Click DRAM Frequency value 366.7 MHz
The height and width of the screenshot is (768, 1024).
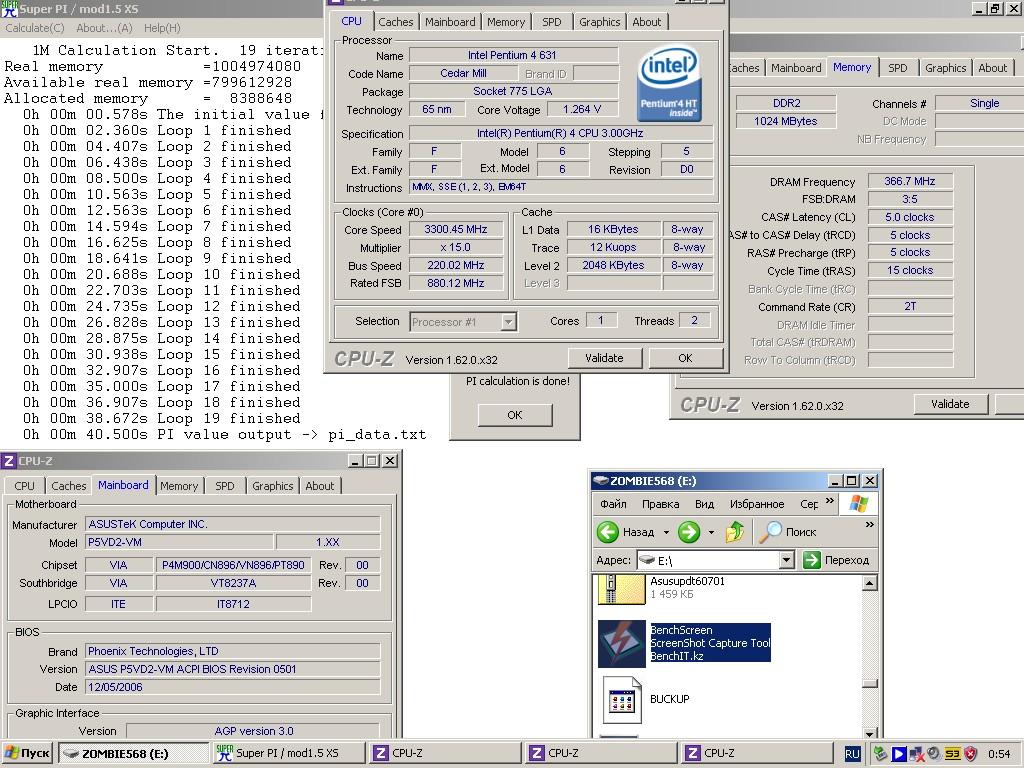[x=910, y=182]
